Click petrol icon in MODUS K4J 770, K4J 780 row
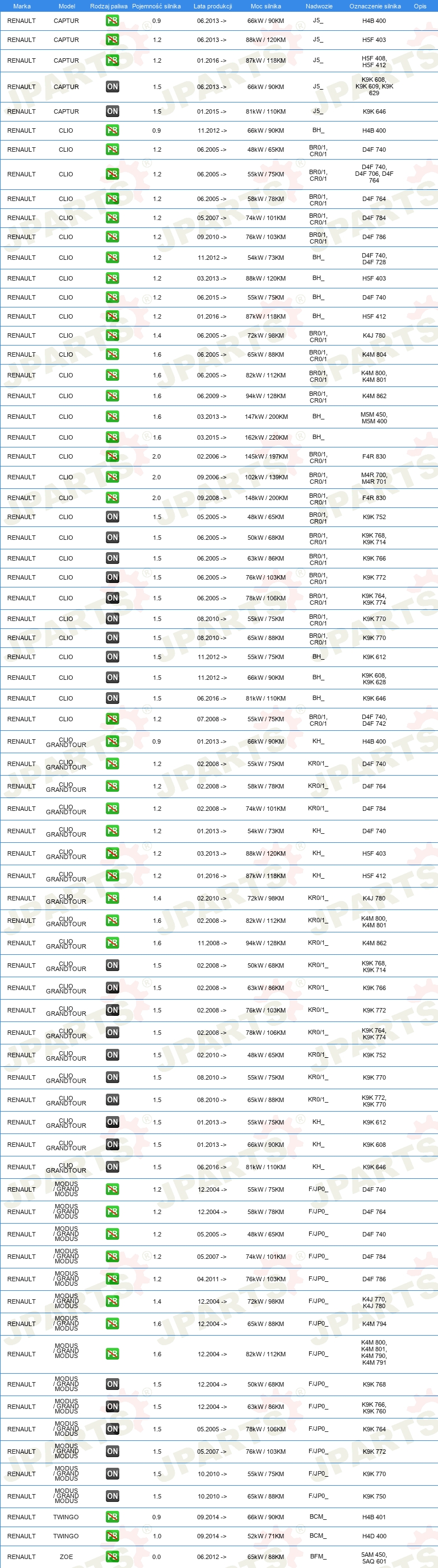Image resolution: width=438 pixels, height=1568 pixels. (x=112, y=1301)
